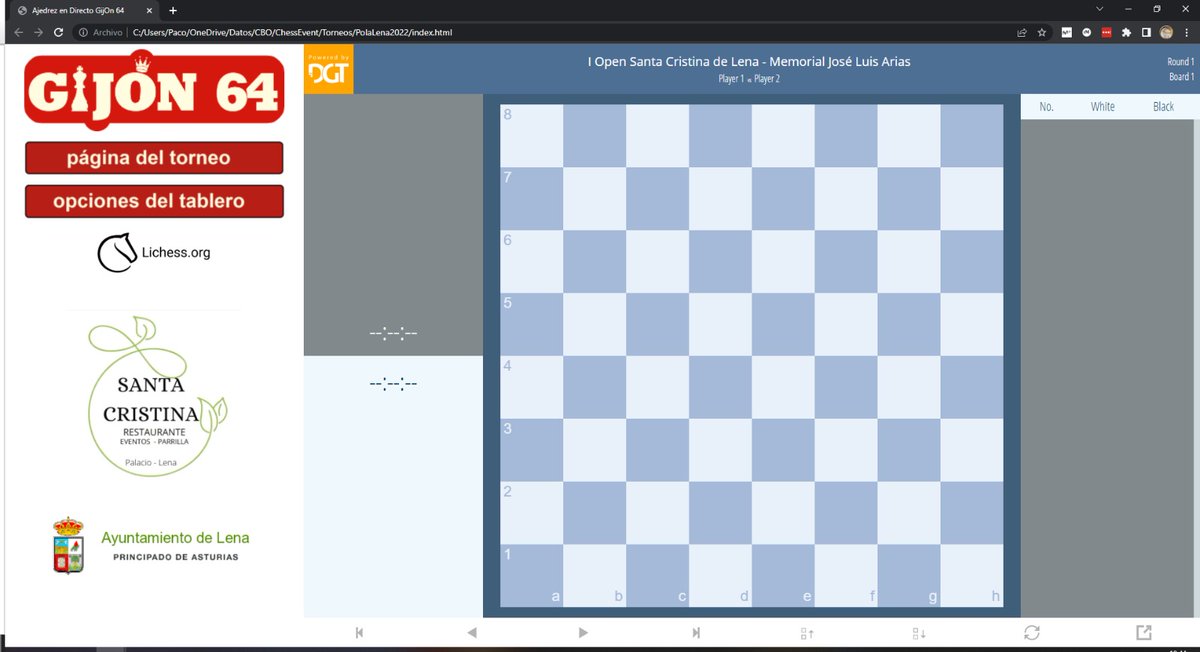Click the 'Player 1 « Player 2' text
Screen dimensions: 1200x652
[749, 79]
